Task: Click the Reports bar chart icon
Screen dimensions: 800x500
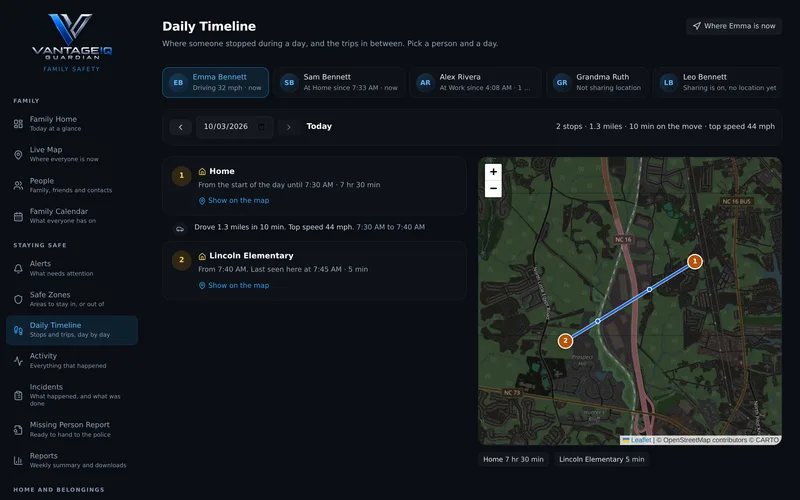Action: (x=18, y=460)
